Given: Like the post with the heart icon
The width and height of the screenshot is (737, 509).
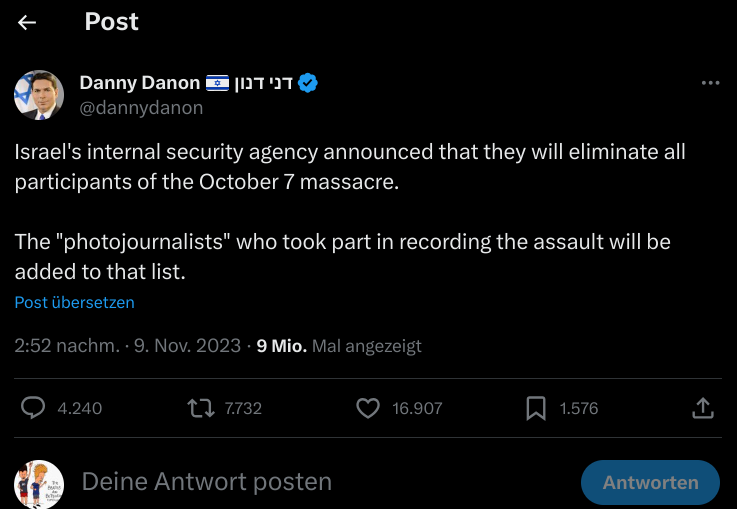Looking at the screenshot, I should [x=368, y=407].
